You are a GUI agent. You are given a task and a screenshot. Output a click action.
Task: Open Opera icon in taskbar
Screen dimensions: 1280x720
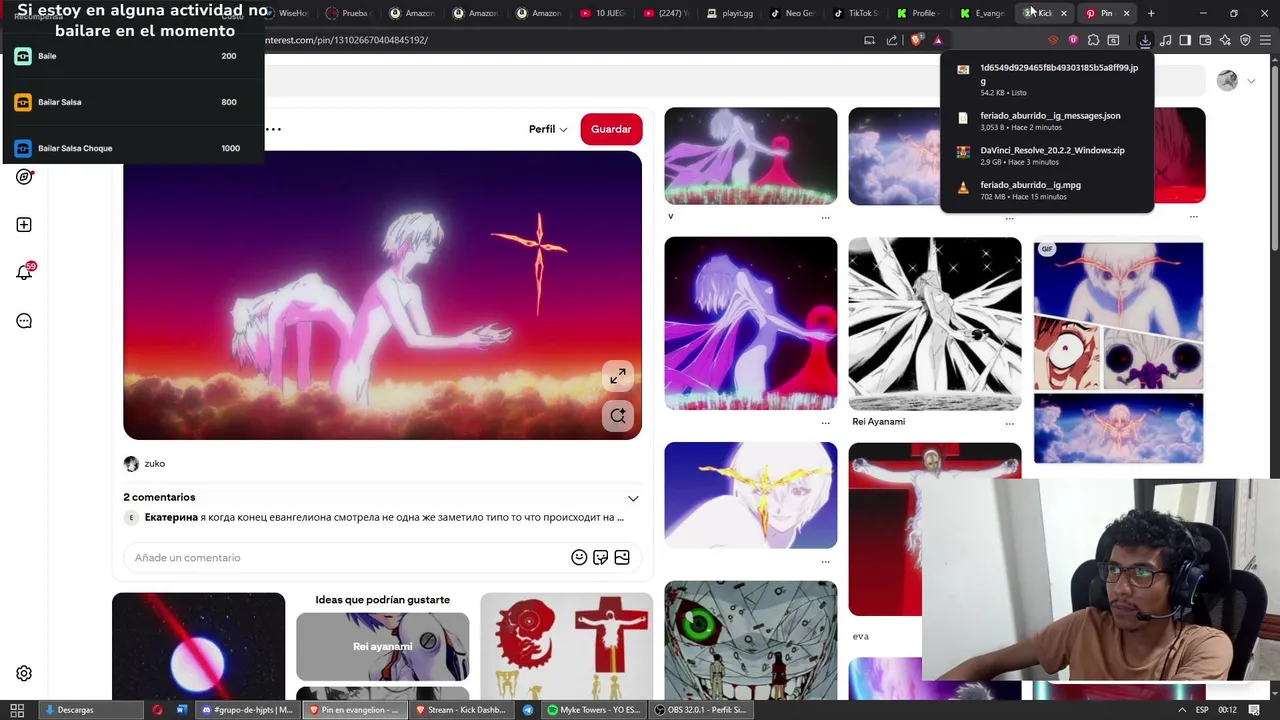157,710
